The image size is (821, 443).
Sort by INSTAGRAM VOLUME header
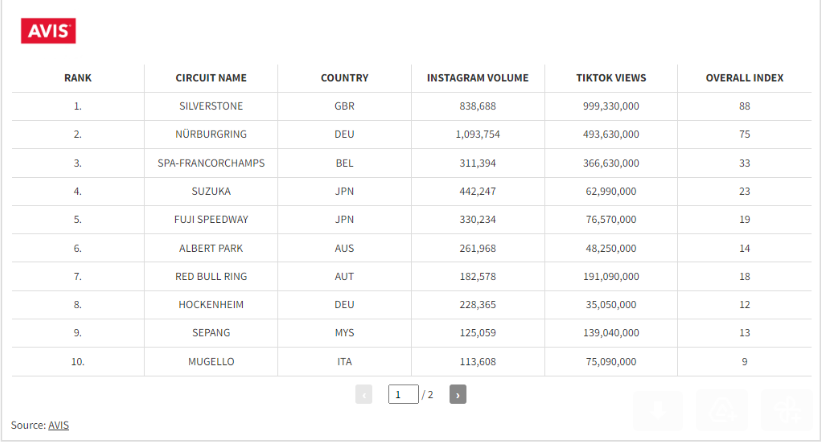point(478,78)
